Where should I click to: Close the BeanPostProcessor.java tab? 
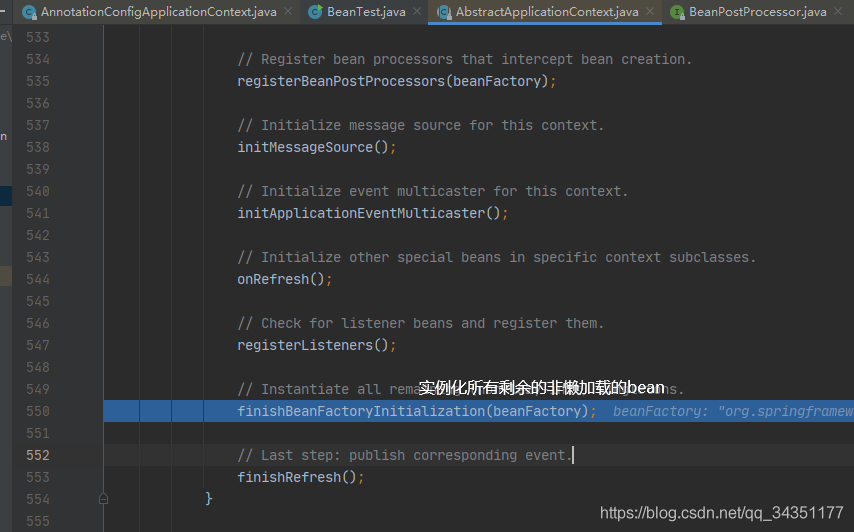point(838,12)
